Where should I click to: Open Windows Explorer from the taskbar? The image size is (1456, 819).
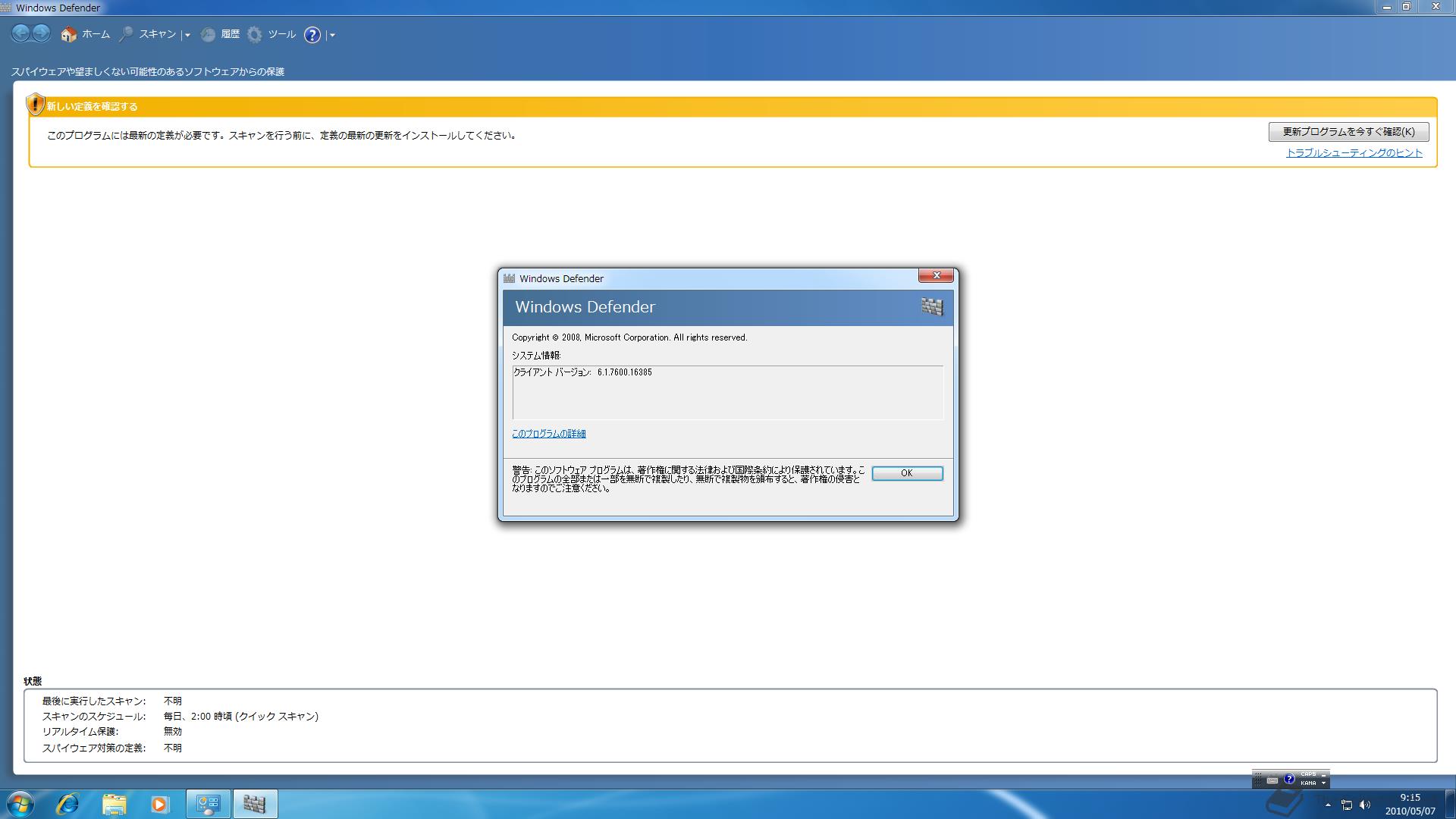click(x=114, y=804)
